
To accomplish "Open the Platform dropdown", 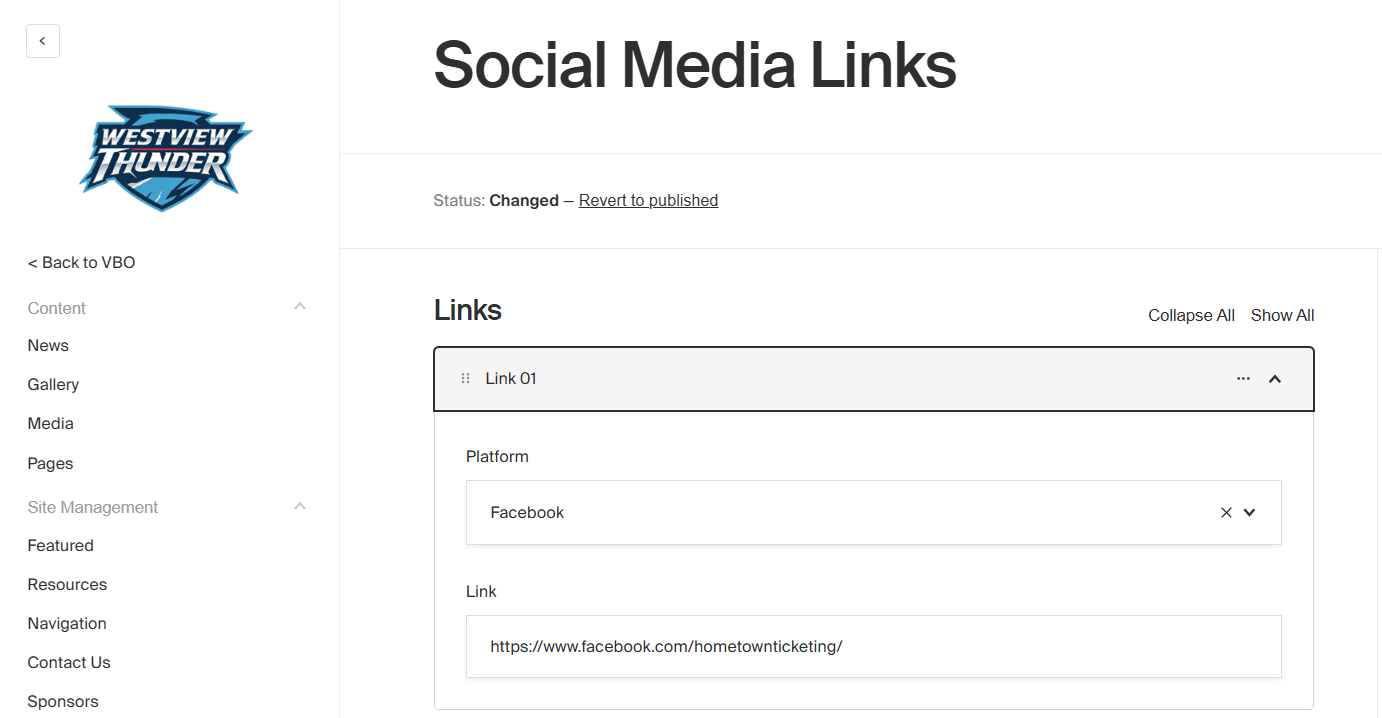I will click(x=1249, y=513).
